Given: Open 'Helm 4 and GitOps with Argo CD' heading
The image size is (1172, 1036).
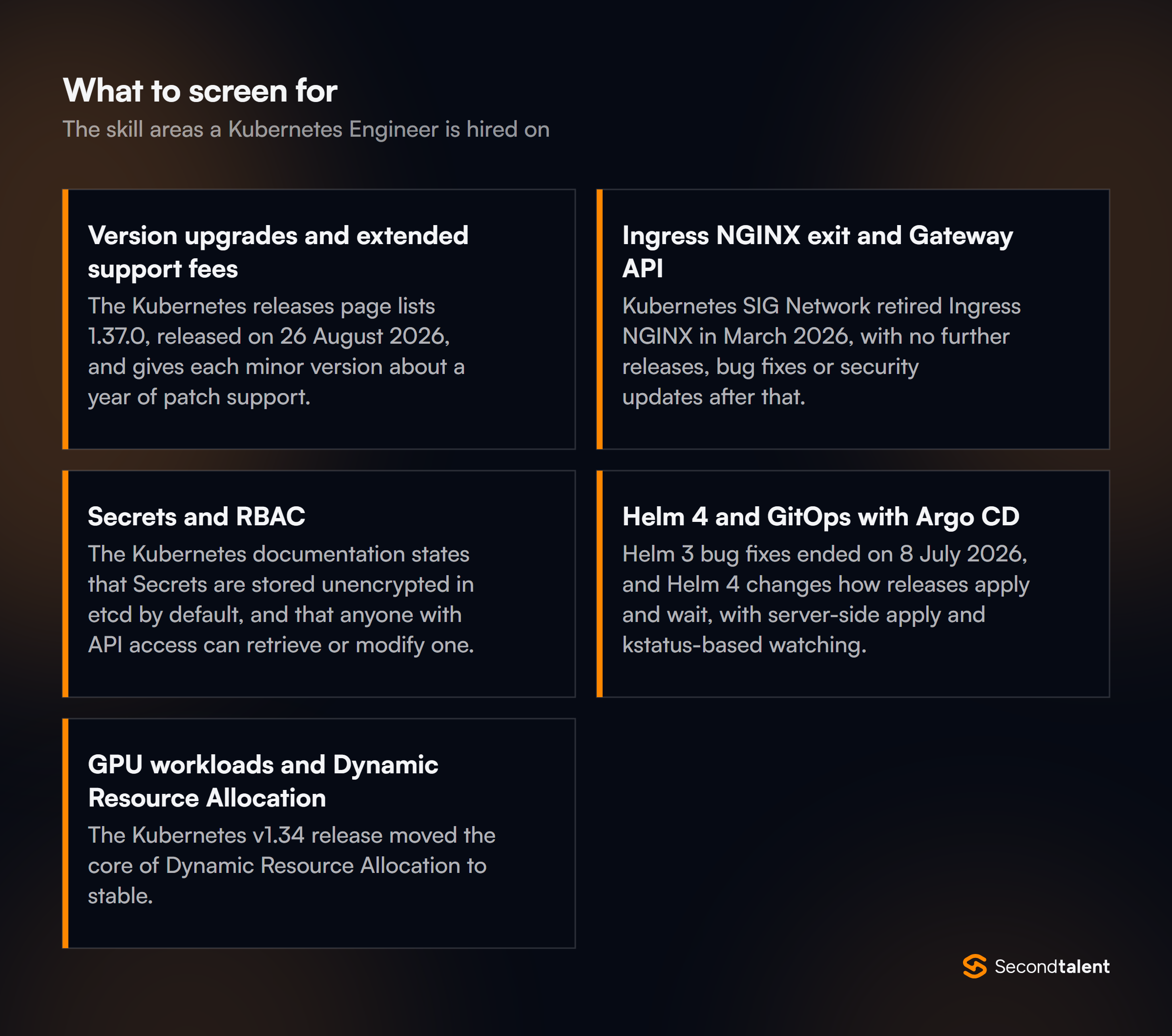Looking at the screenshot, I should point(820,517).
